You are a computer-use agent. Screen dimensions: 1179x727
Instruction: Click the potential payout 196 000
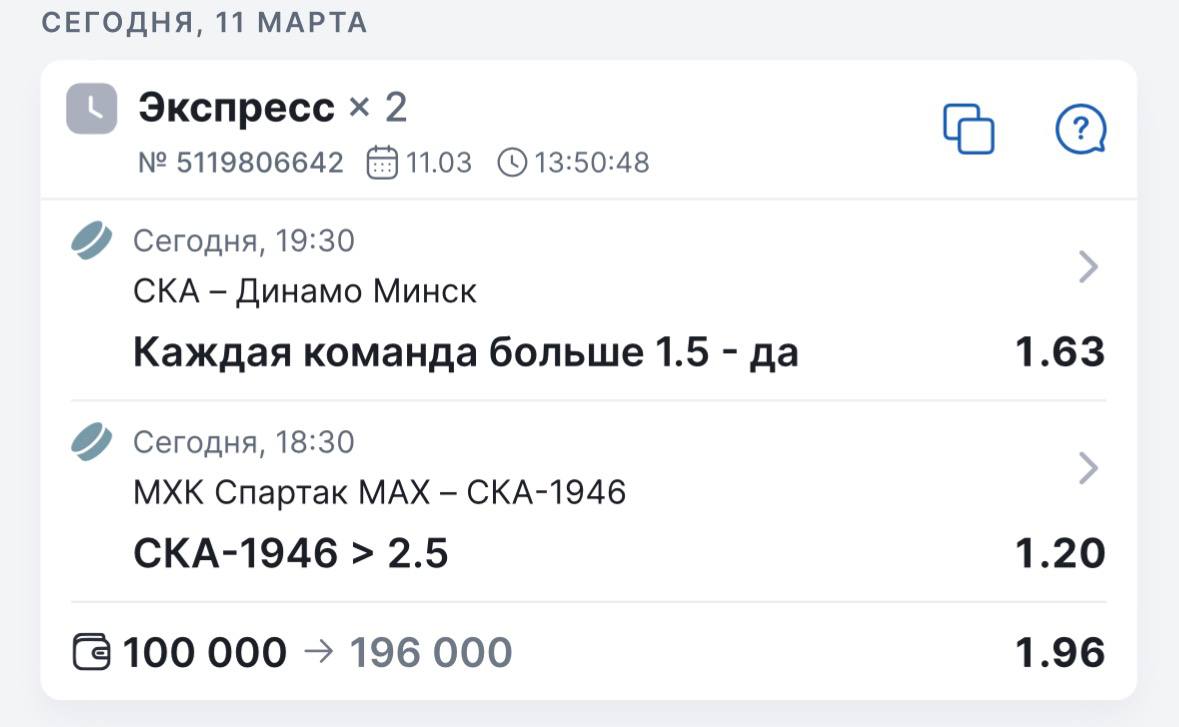[x=430, y=653]
